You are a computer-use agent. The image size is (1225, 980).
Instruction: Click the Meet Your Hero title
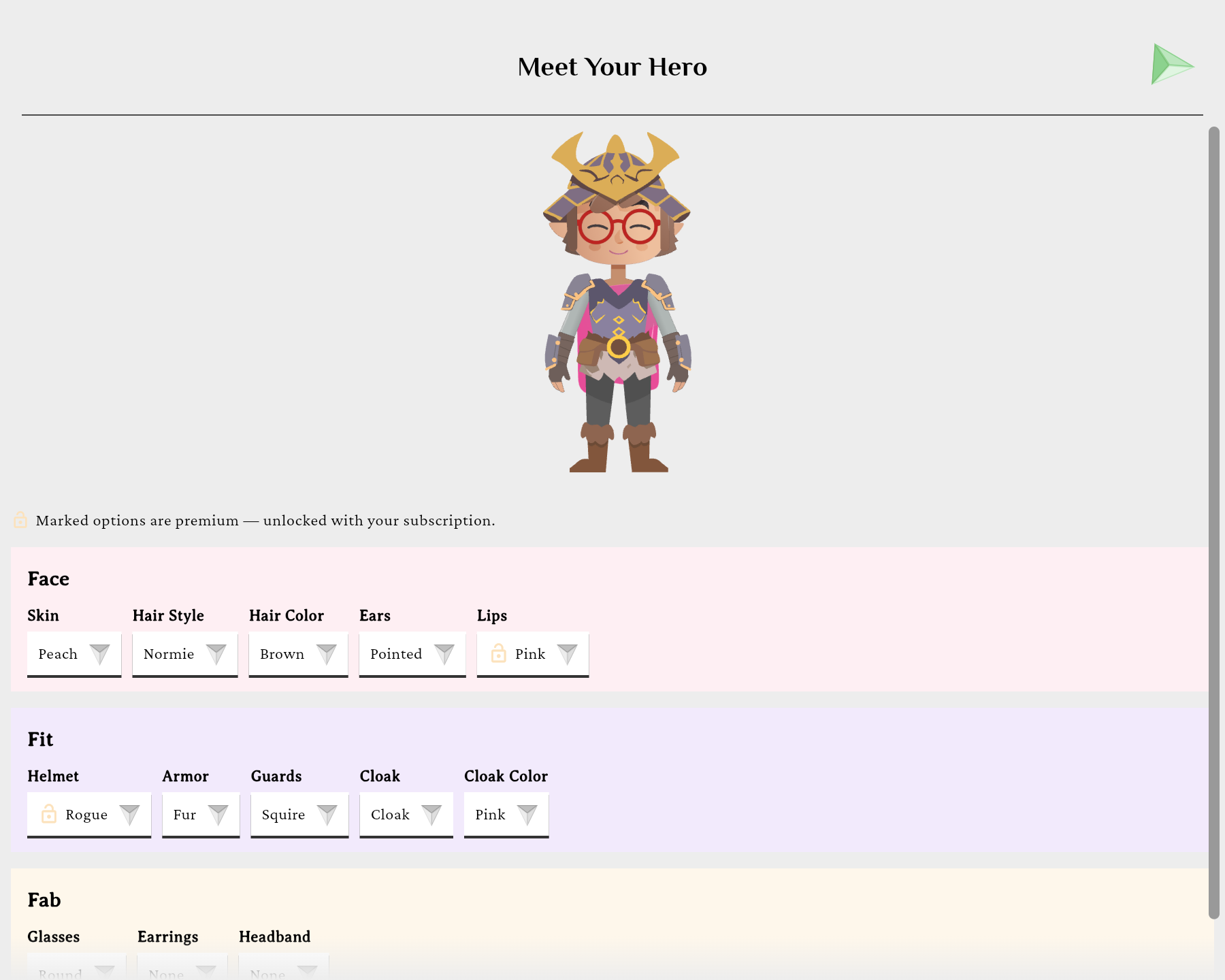click(x=612, y=67)
